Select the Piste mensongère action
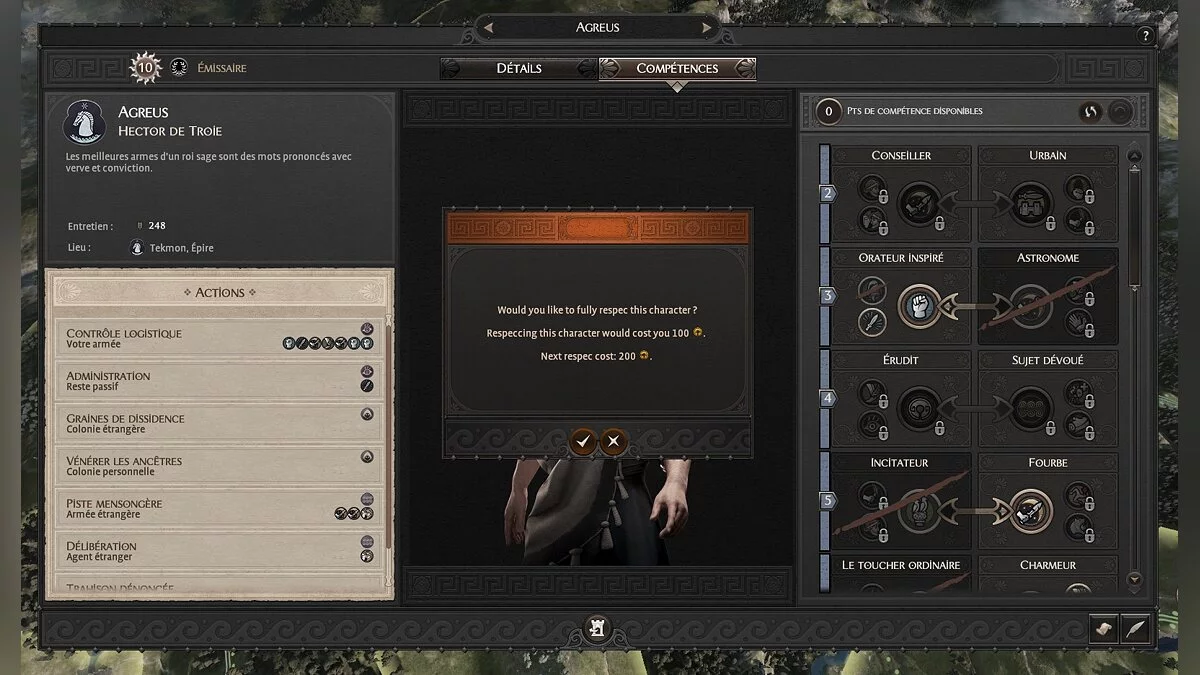The width and height of the screenshot is (1200, 675). [x=219, y=508]
